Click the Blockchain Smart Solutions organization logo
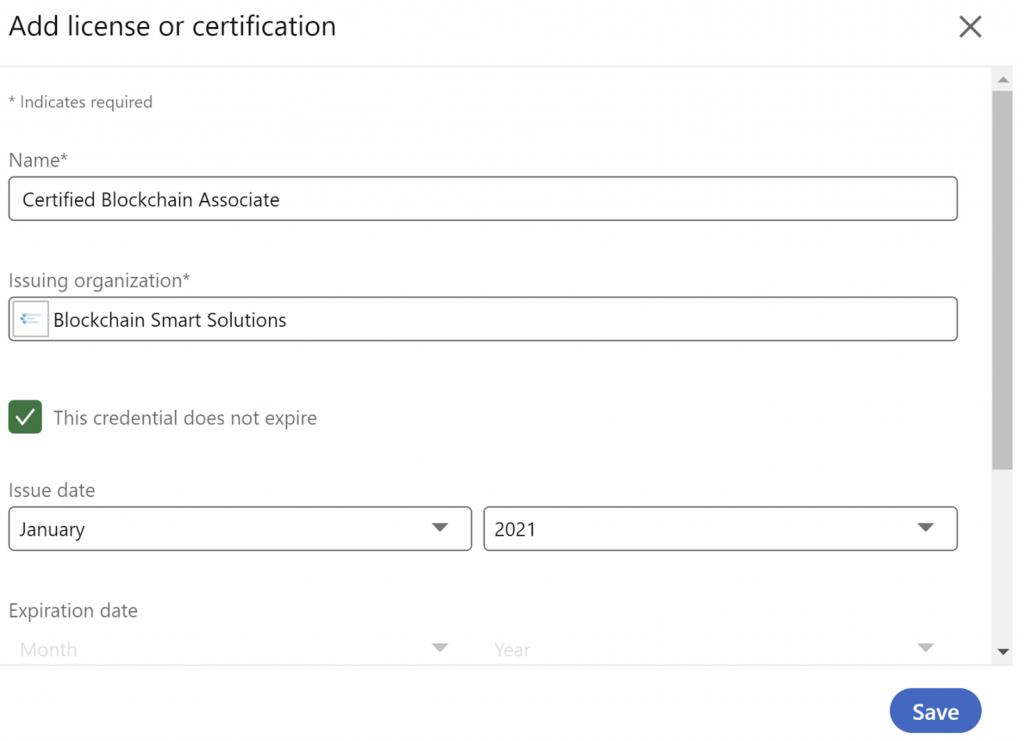This screenshot has width=1024, height=741. [30, 318]
